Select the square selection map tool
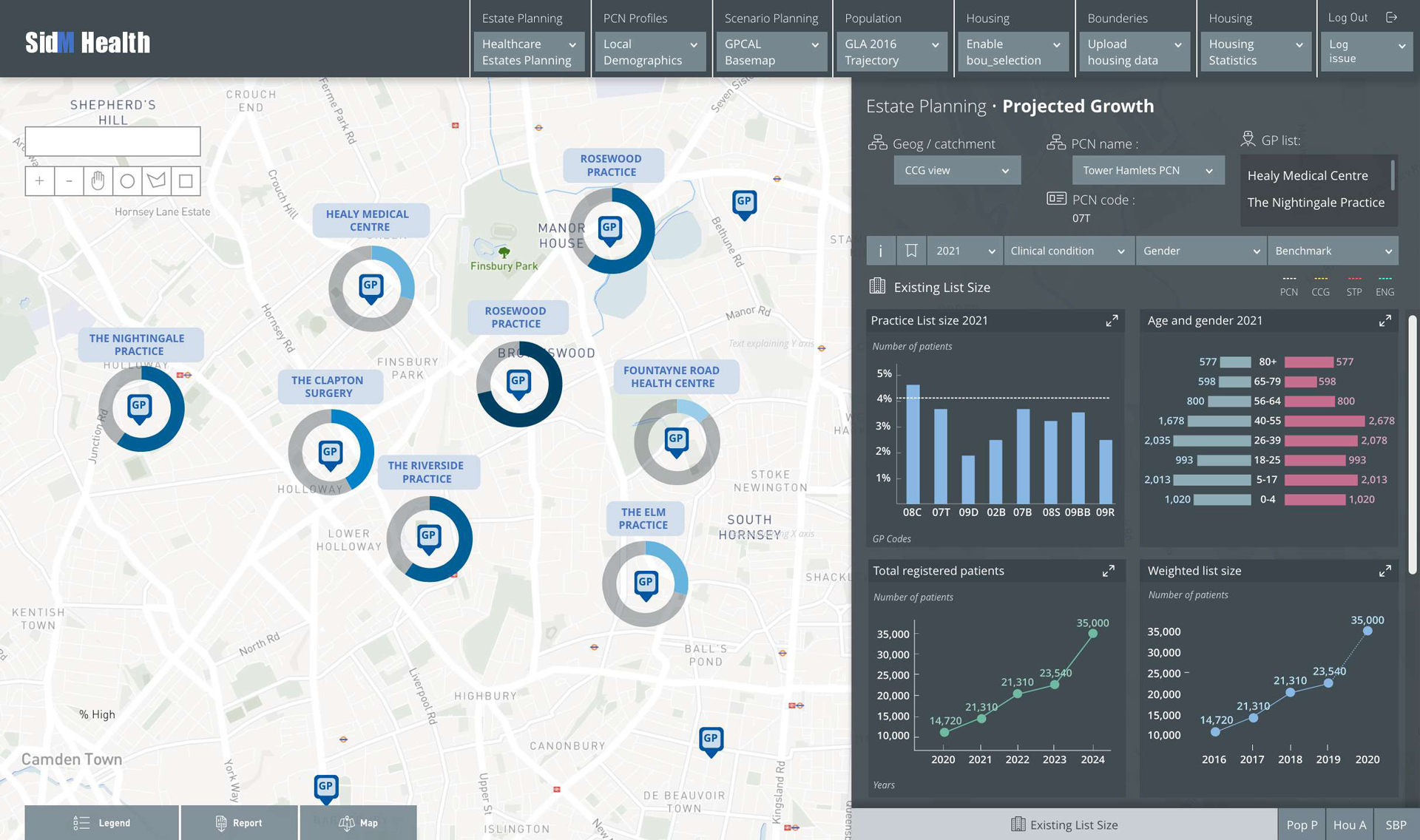The width and height of the screenshot is (1420, 840). point(186,181)
